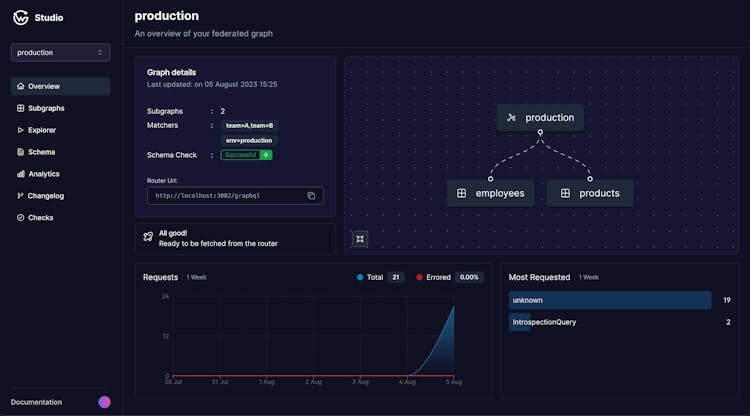Viewport: 750px width, 416px height.
Task: Click the fit-view icon in graph canvas
Action: click(360, 238)
